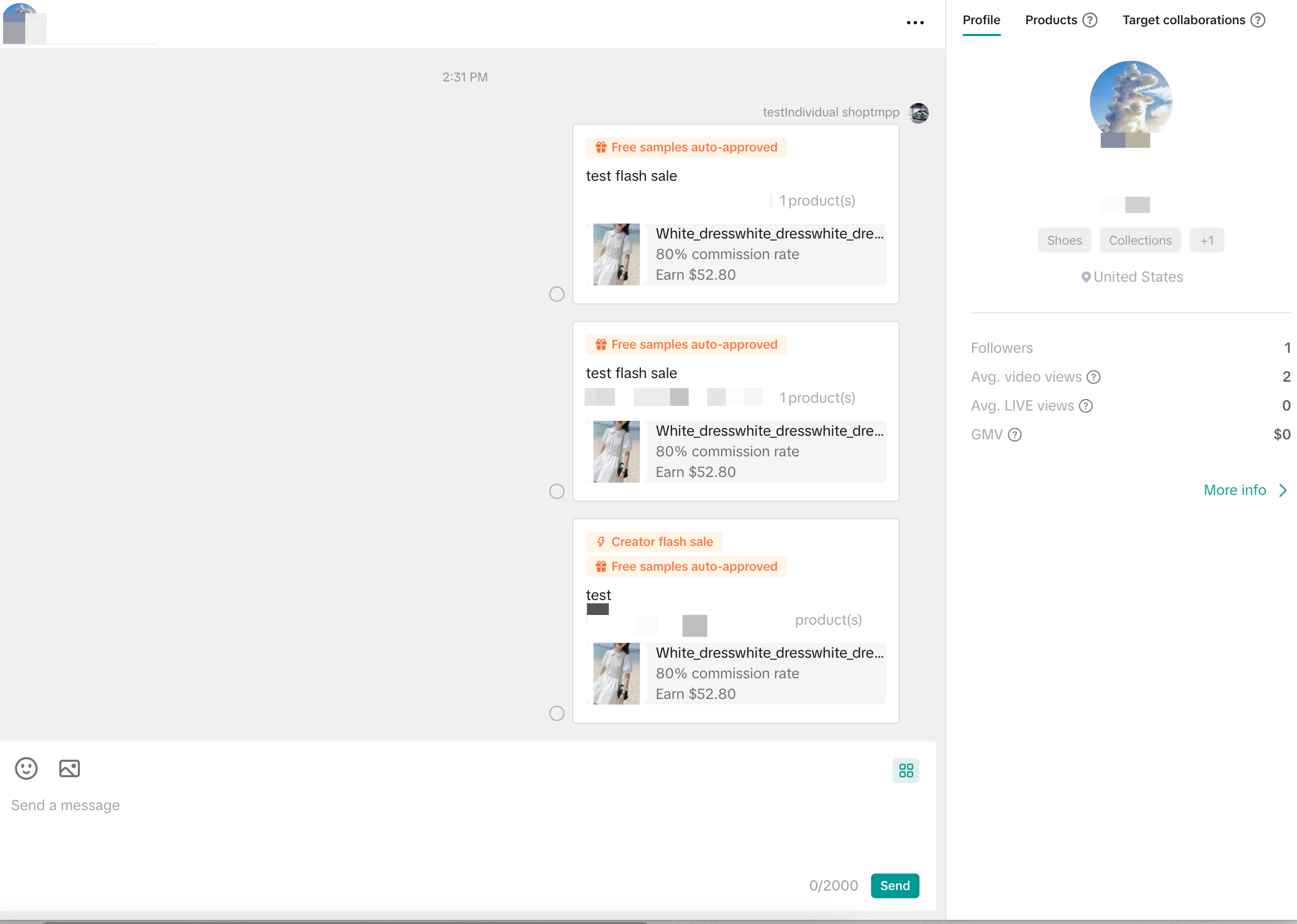Image resolution: width=1297 pixels, height=924 pixels.
Task: Expand the More info chevron
Action: click(x=1283, y=490)
